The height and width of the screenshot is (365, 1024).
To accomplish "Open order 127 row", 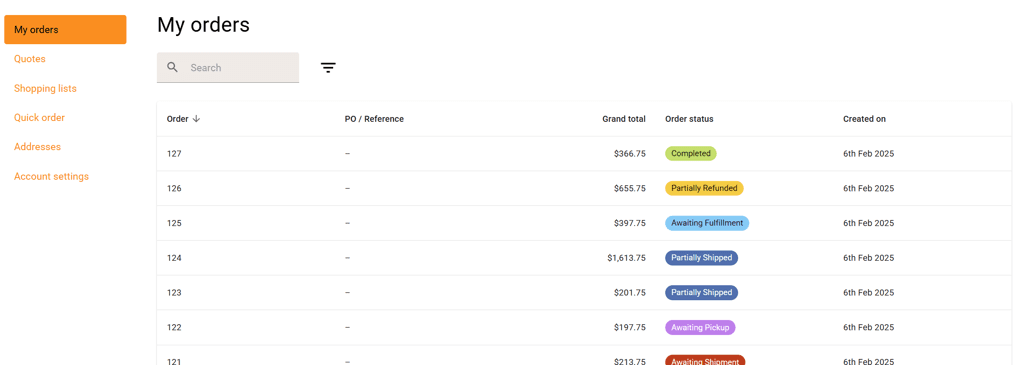I will (584, 153).
